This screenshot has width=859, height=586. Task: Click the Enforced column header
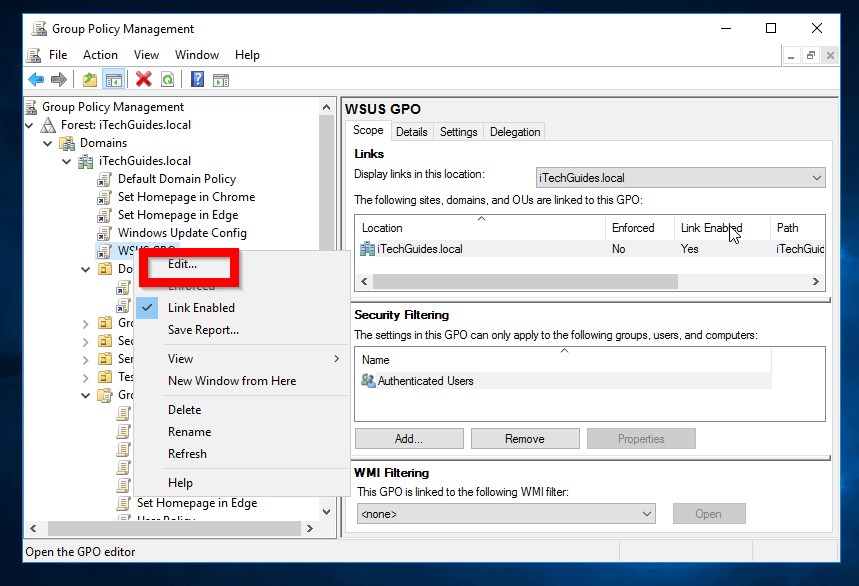(x=640, y=228)
